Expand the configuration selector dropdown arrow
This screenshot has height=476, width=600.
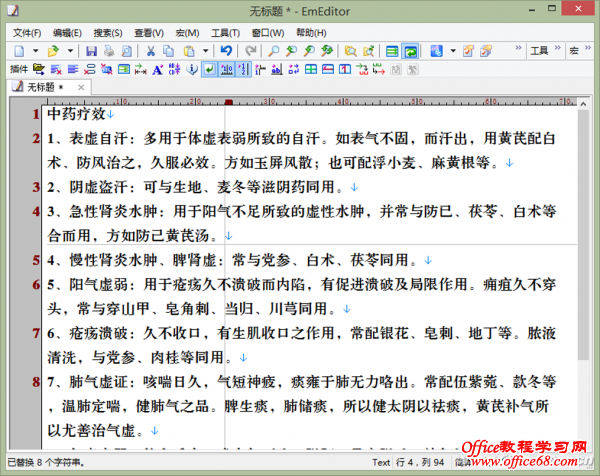pos(453,51)
